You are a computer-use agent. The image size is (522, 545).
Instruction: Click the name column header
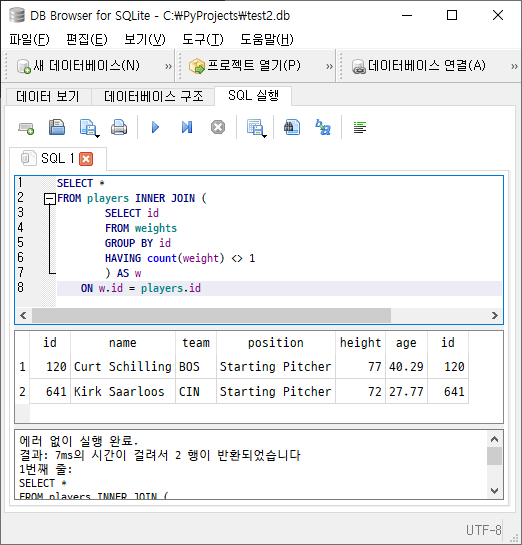click(123, 343)
